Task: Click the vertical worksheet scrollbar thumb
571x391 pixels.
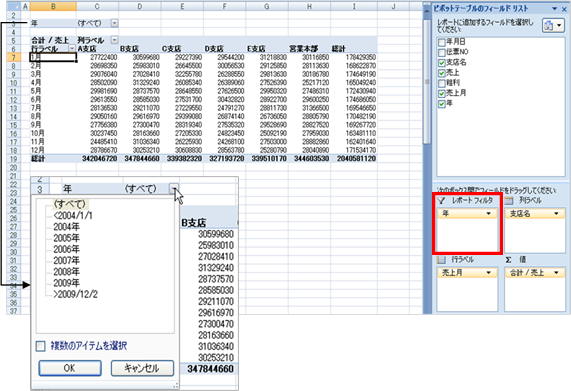Action: 426,82
